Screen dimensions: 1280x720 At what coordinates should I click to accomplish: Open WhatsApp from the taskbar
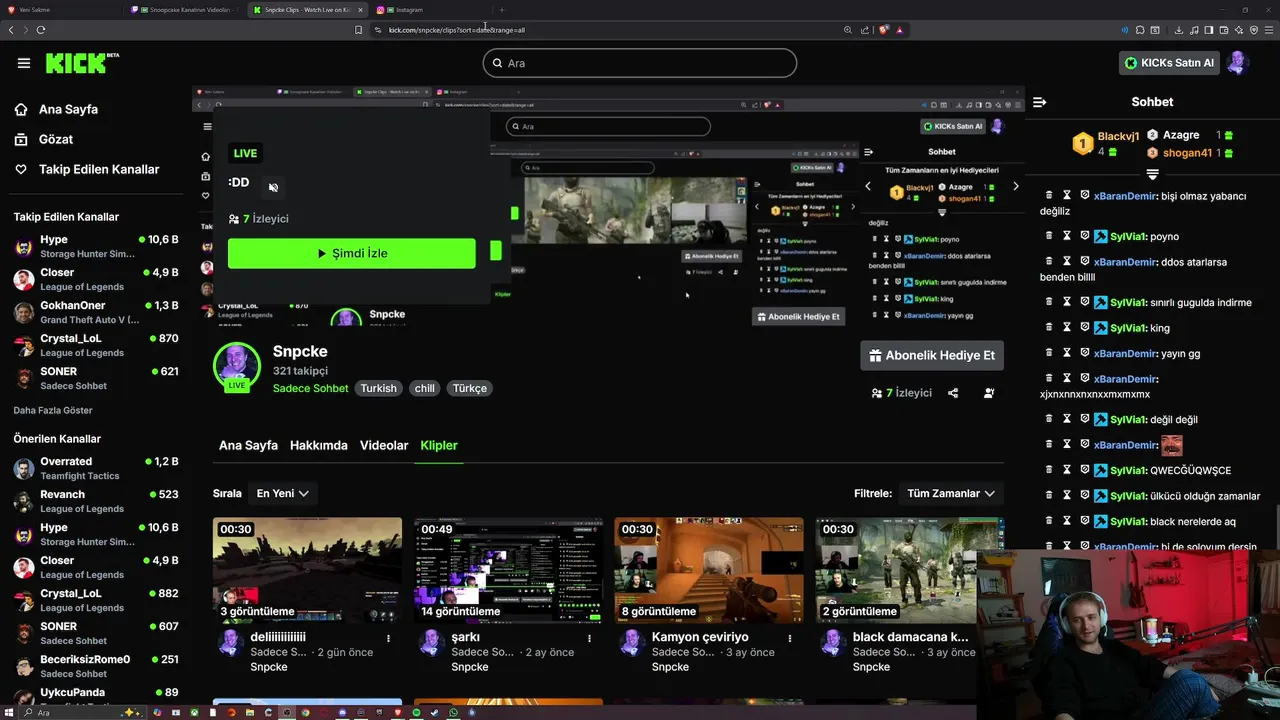point(453,712)
